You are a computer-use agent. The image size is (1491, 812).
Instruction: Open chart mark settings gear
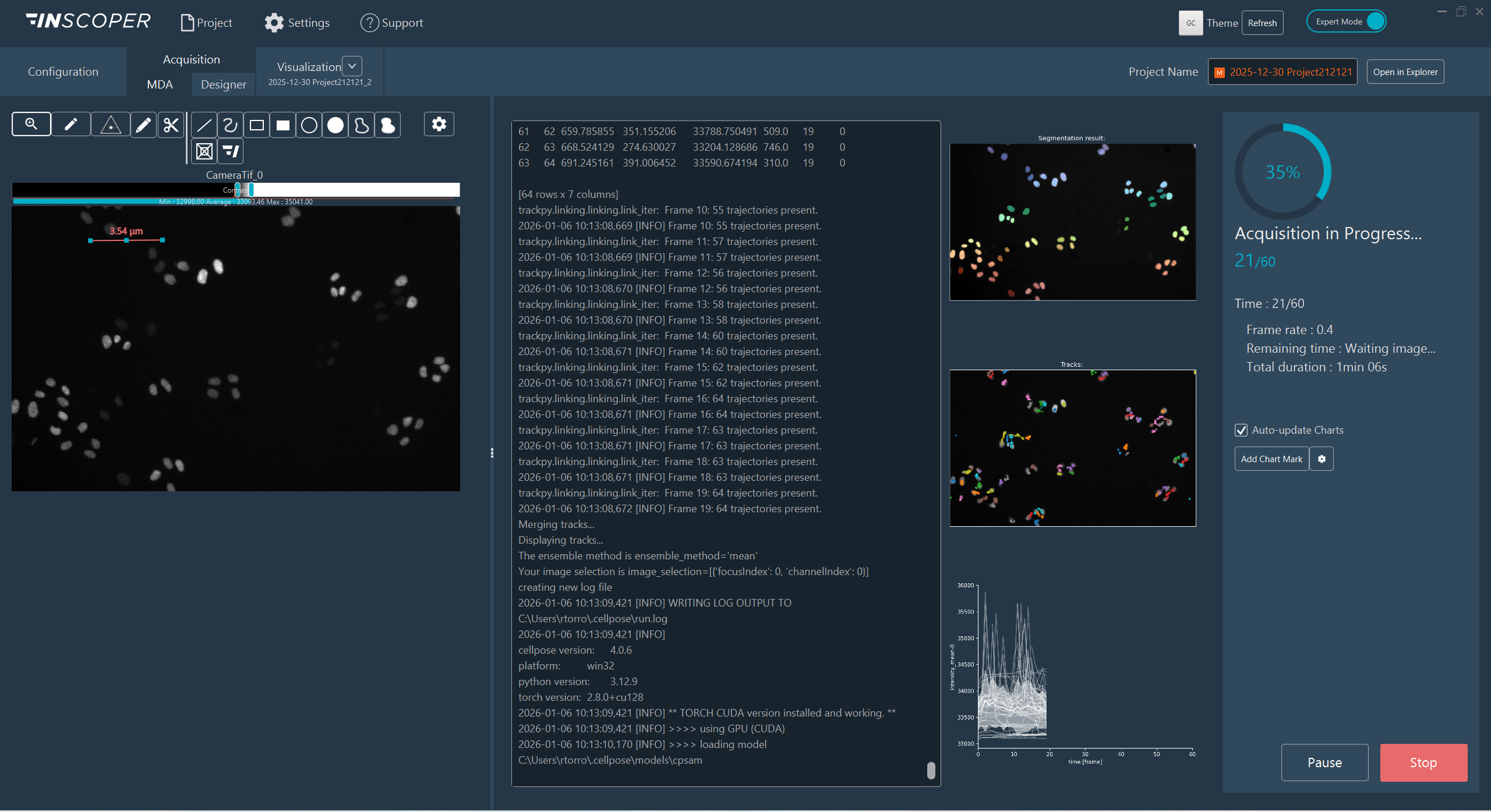(x=1322, y=459)
